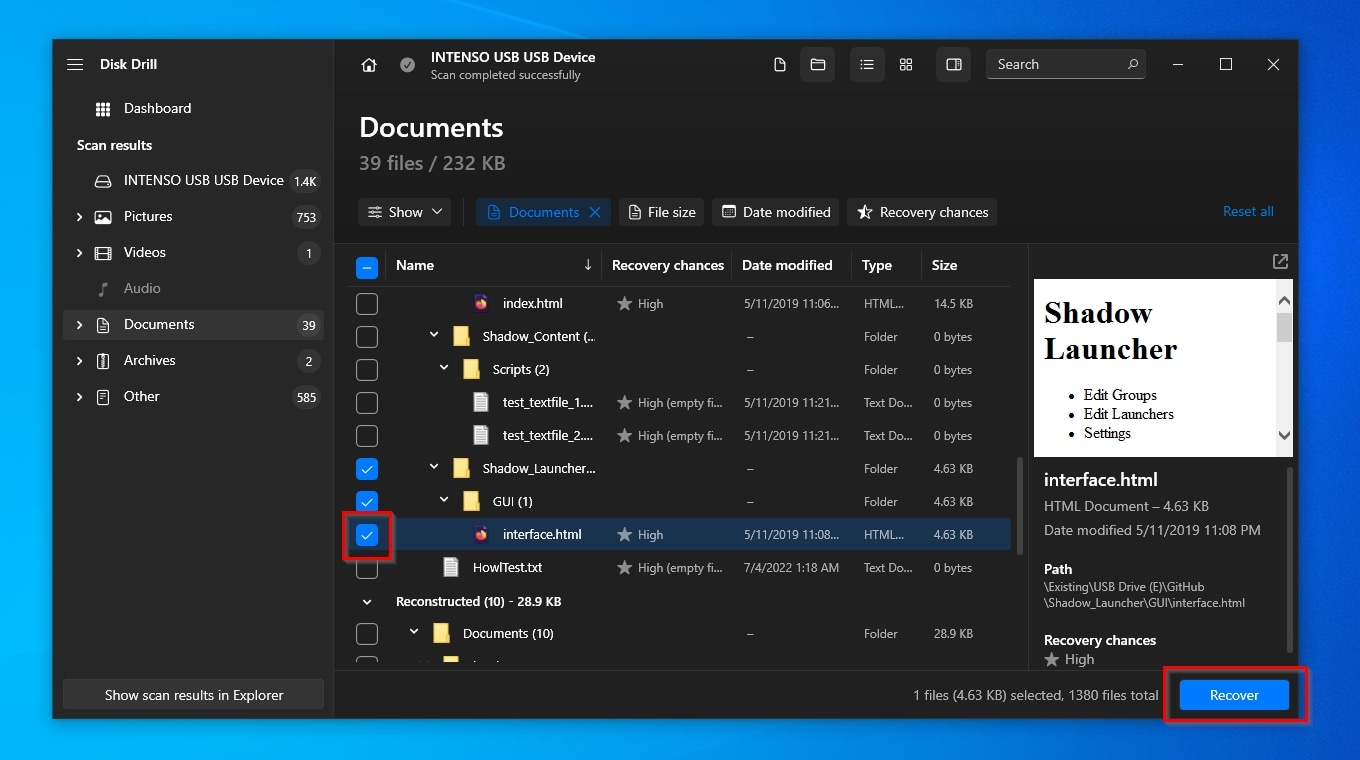Select Pictures in sidebar
The width and height of the screenshot is (1360, 760).
(193, 217)
